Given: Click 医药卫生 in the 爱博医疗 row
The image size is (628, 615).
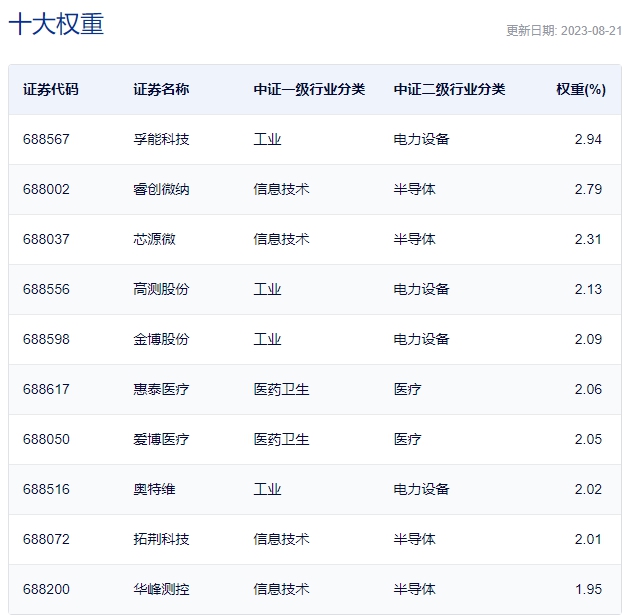Looking at the screenshot, I should [x=281, y=440].
